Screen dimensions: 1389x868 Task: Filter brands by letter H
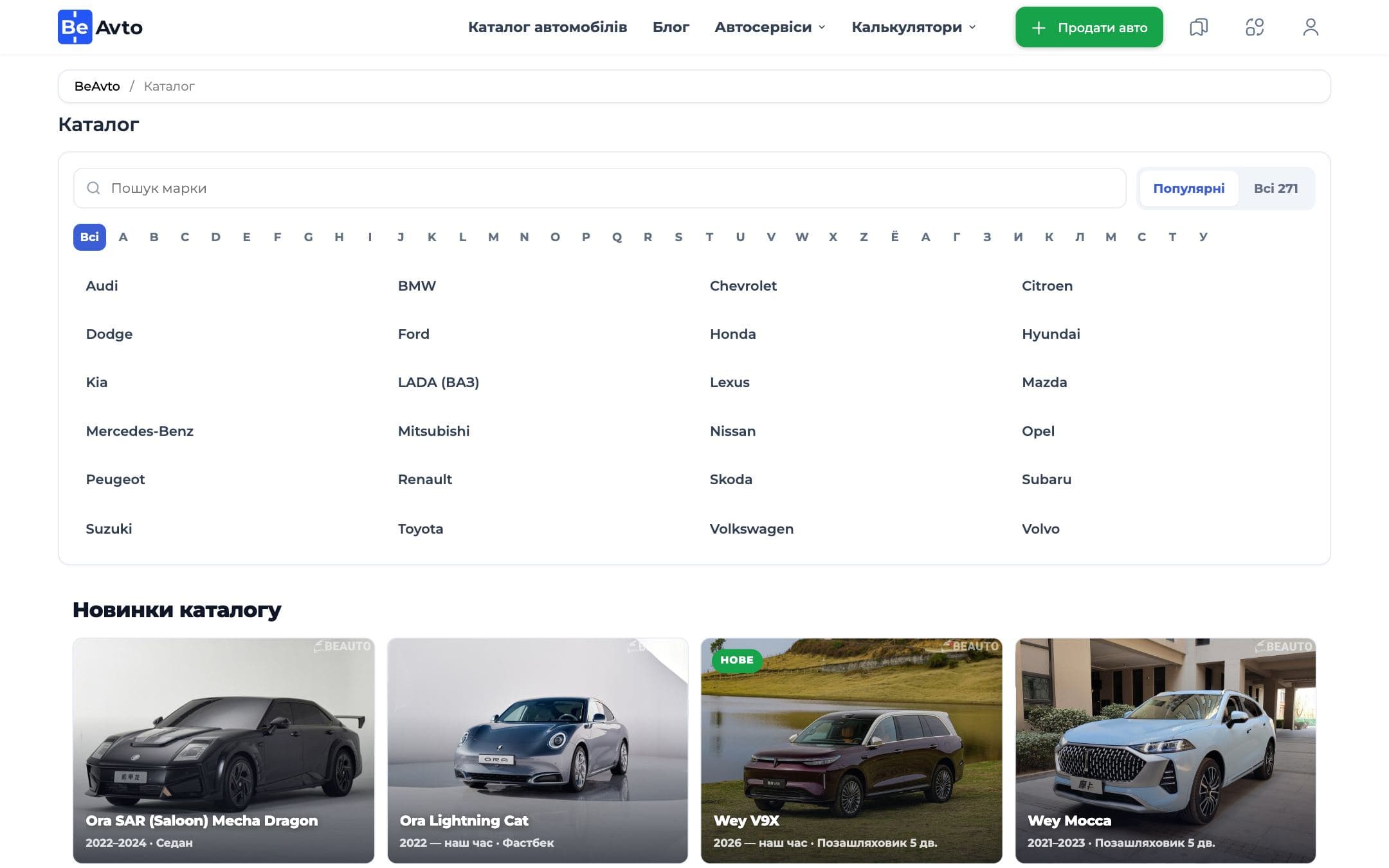[340, 237]
